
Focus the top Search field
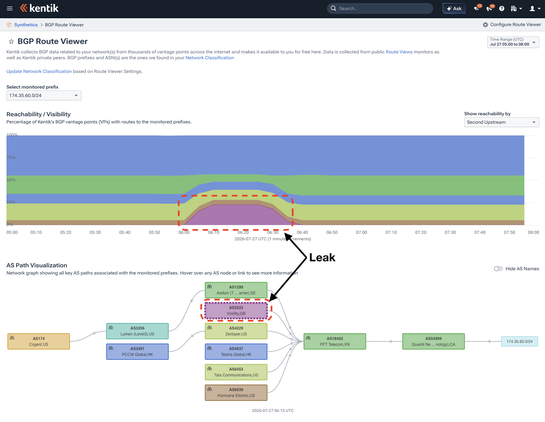[x=380, y=8]
